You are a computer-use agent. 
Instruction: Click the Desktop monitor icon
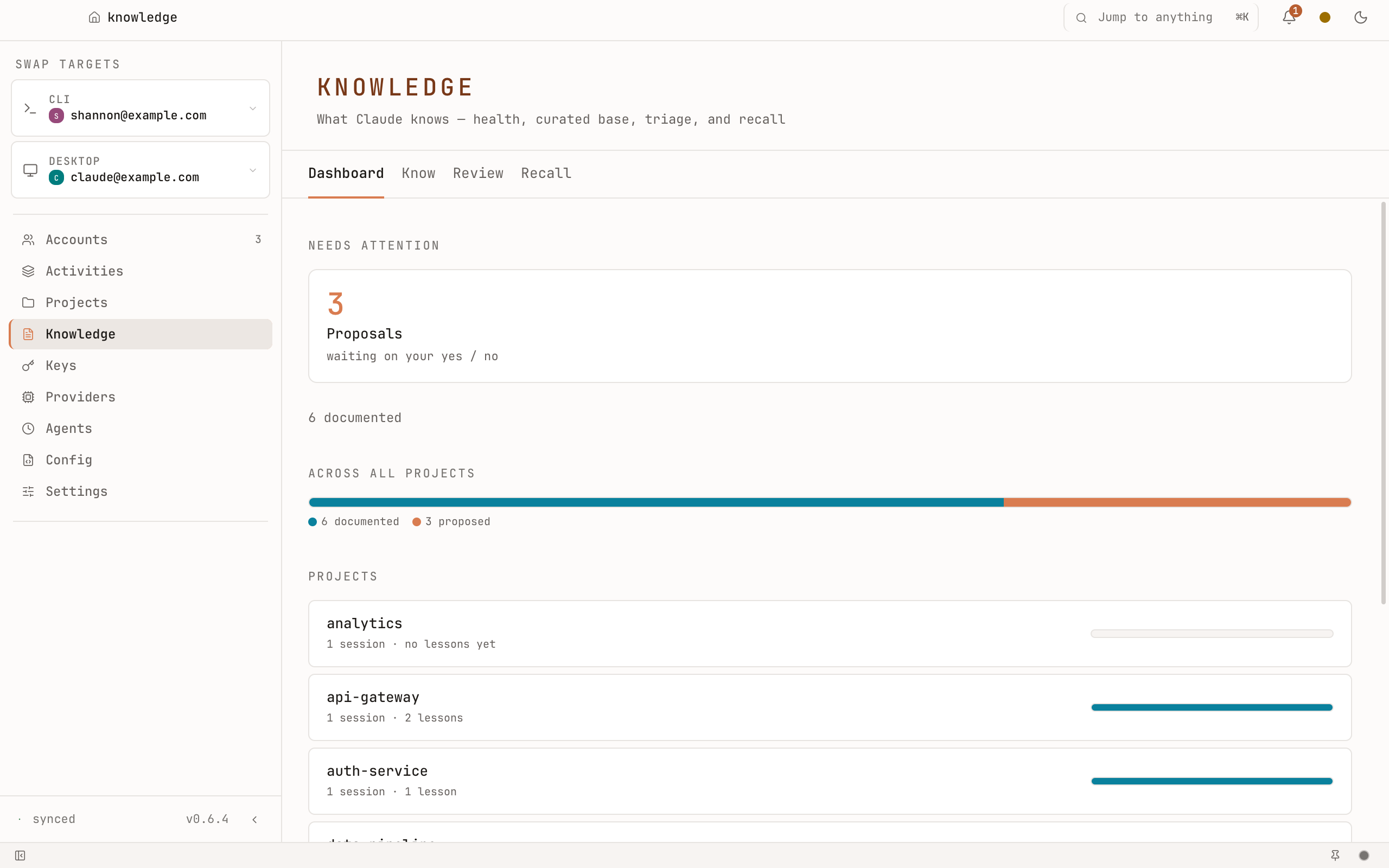coord(30,170)
